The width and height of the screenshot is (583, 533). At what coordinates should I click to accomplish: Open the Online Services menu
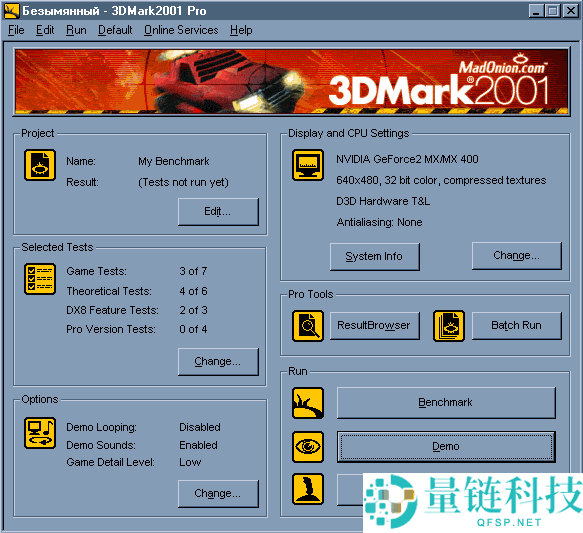click(181, 30)
